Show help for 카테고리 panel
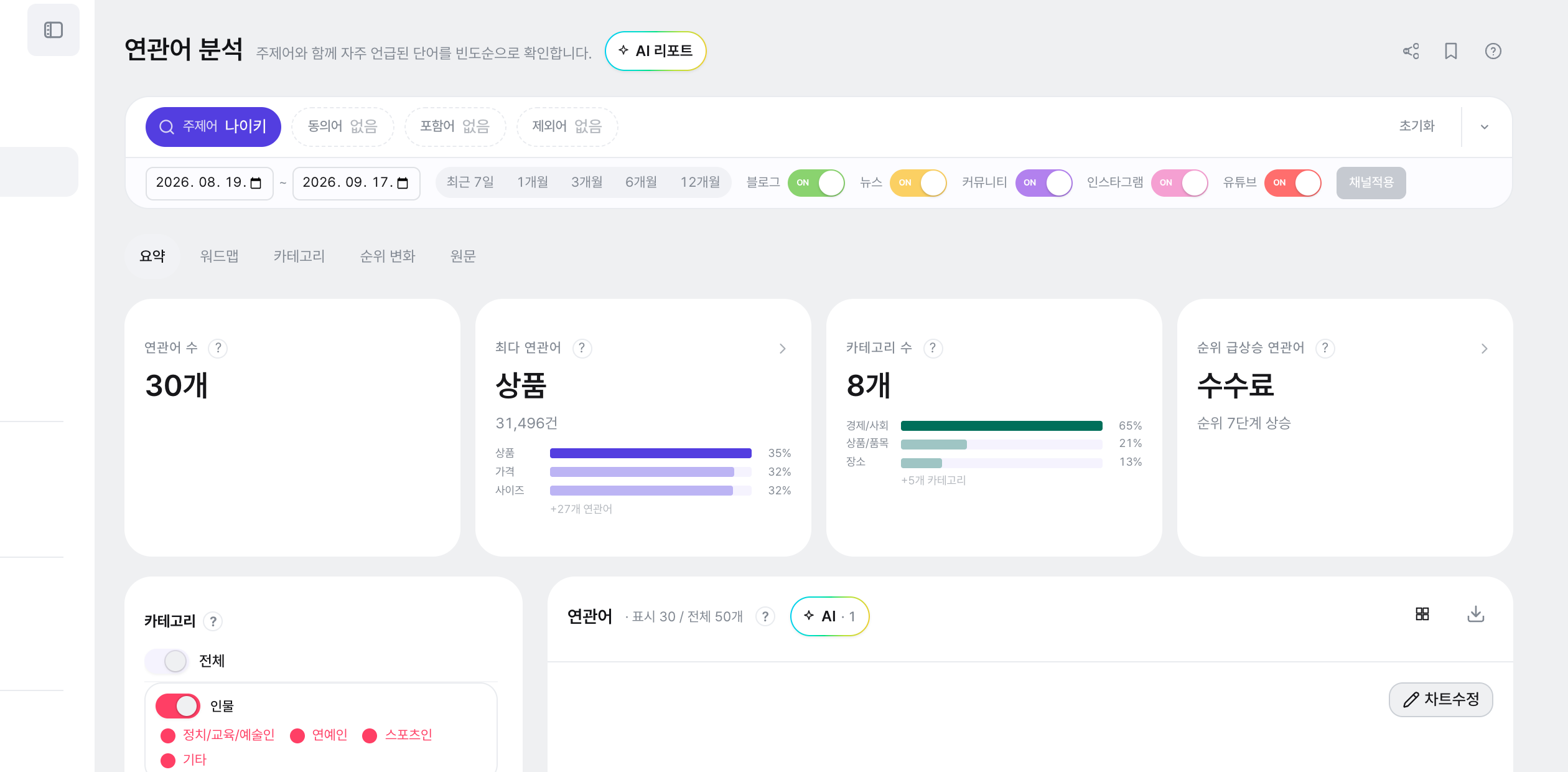The height and width of the screenshot is (772, 1568). pos(213,621)
